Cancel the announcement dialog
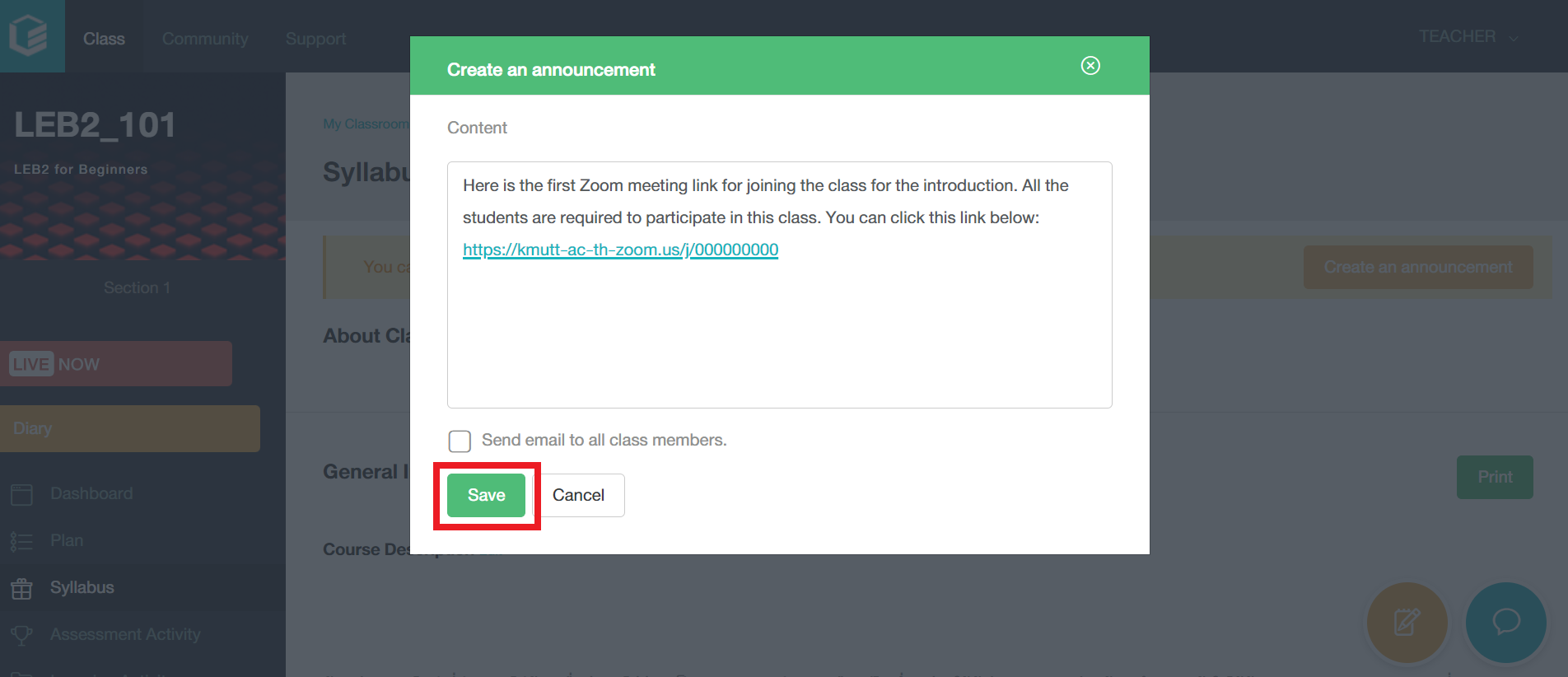This screenshot has width=1568, height=677. click(578, 495)
